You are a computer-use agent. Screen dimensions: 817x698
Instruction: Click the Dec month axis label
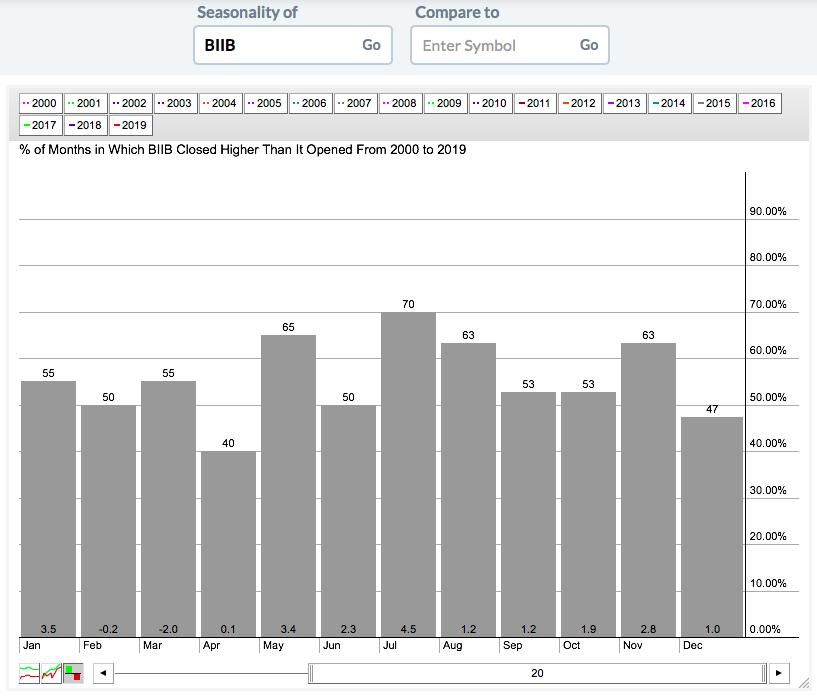tap(692, 645)
